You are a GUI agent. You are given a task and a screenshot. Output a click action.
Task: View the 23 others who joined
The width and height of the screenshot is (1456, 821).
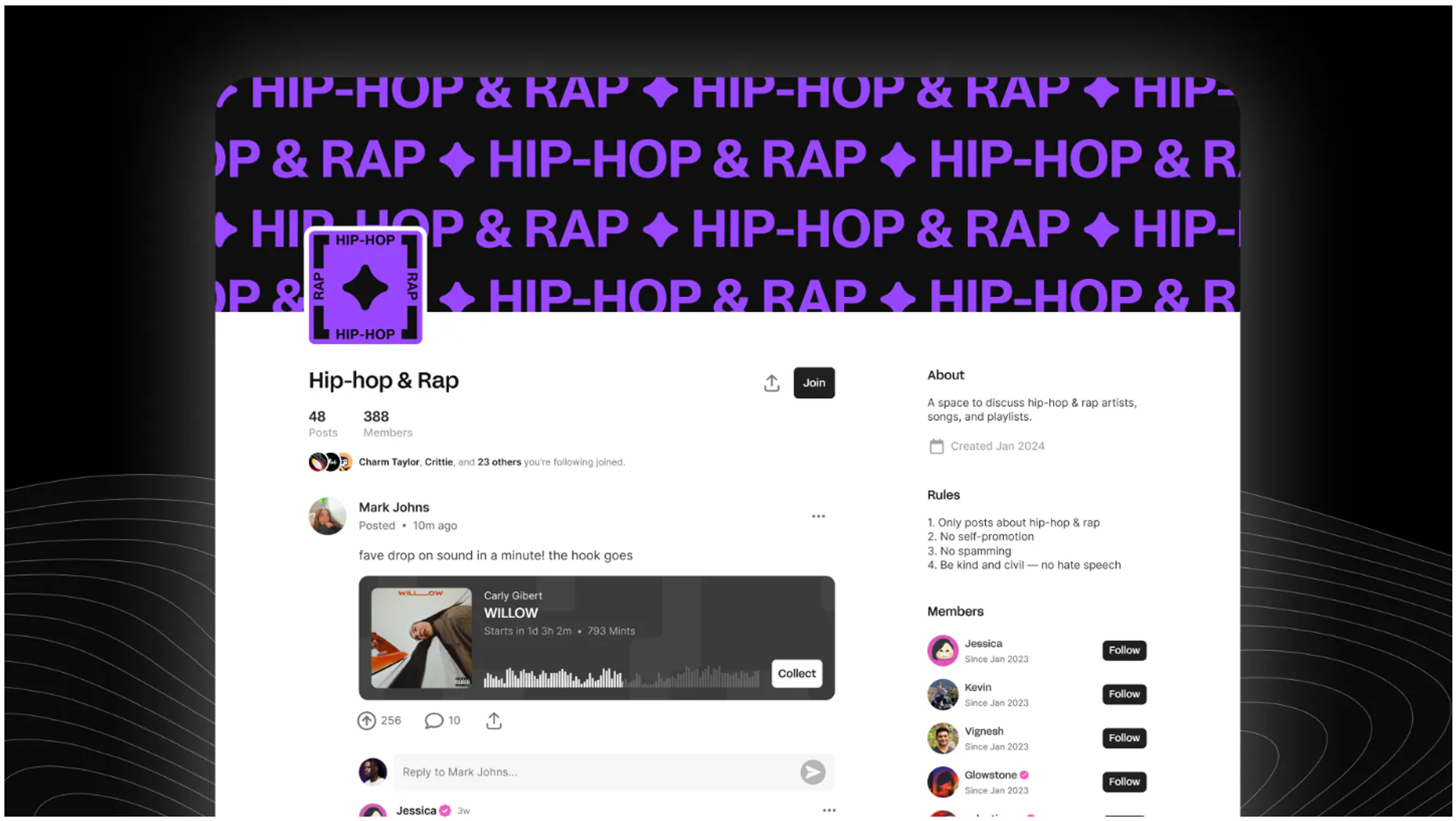pyautogui.click(x=499, y=462)
